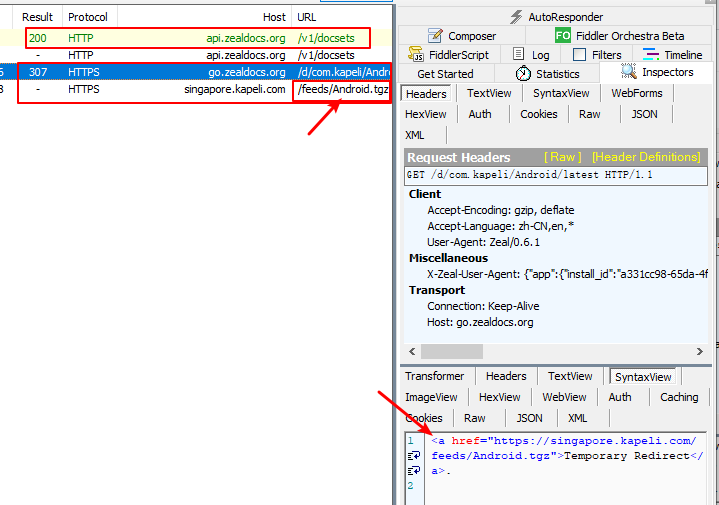Click the Statistics stopwatch icon
Viewport: 719px width, 505px height.
tap(523, 73)
